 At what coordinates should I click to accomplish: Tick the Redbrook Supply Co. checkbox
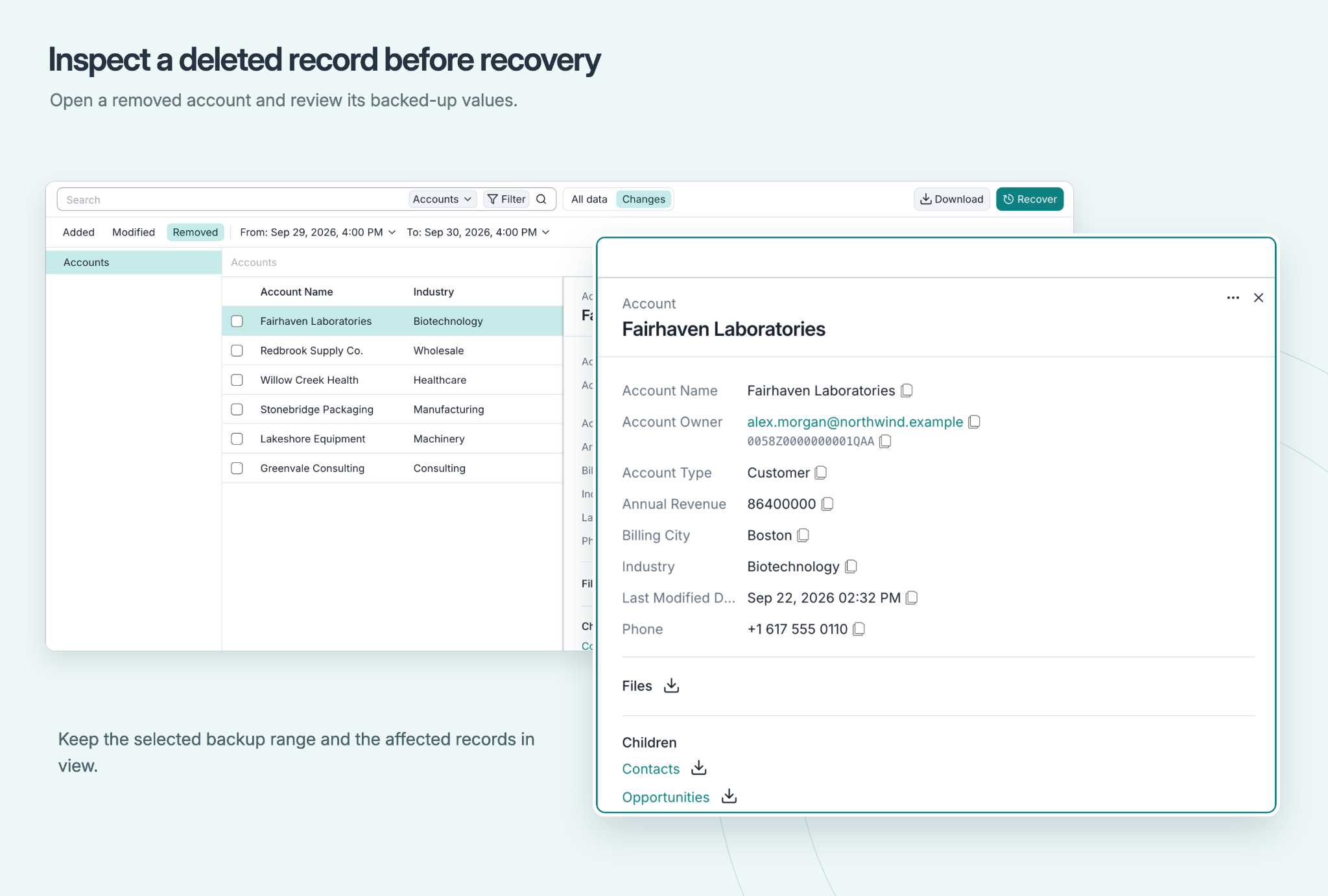pos(237,351)
